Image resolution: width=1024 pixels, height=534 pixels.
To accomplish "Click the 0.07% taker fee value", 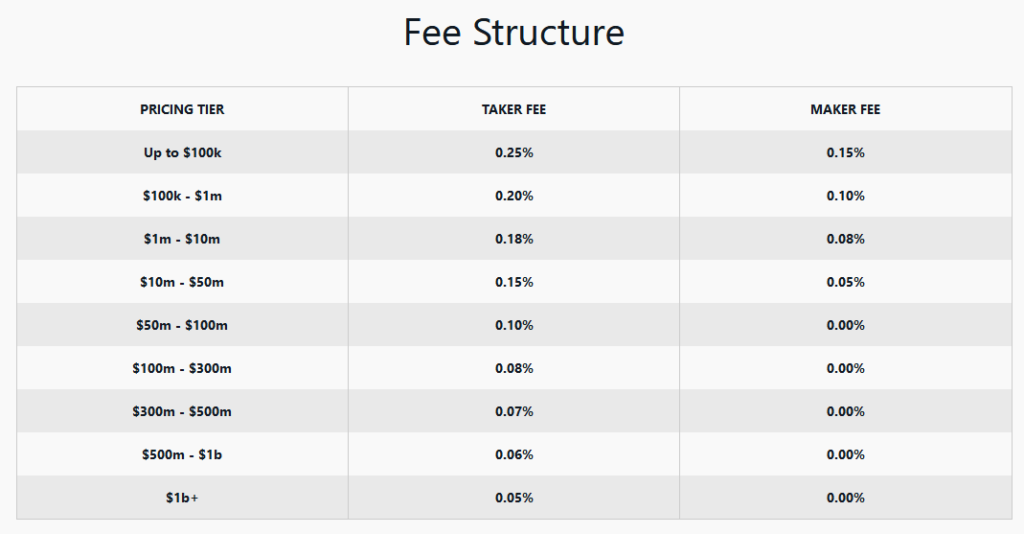I will coord(514,411).
